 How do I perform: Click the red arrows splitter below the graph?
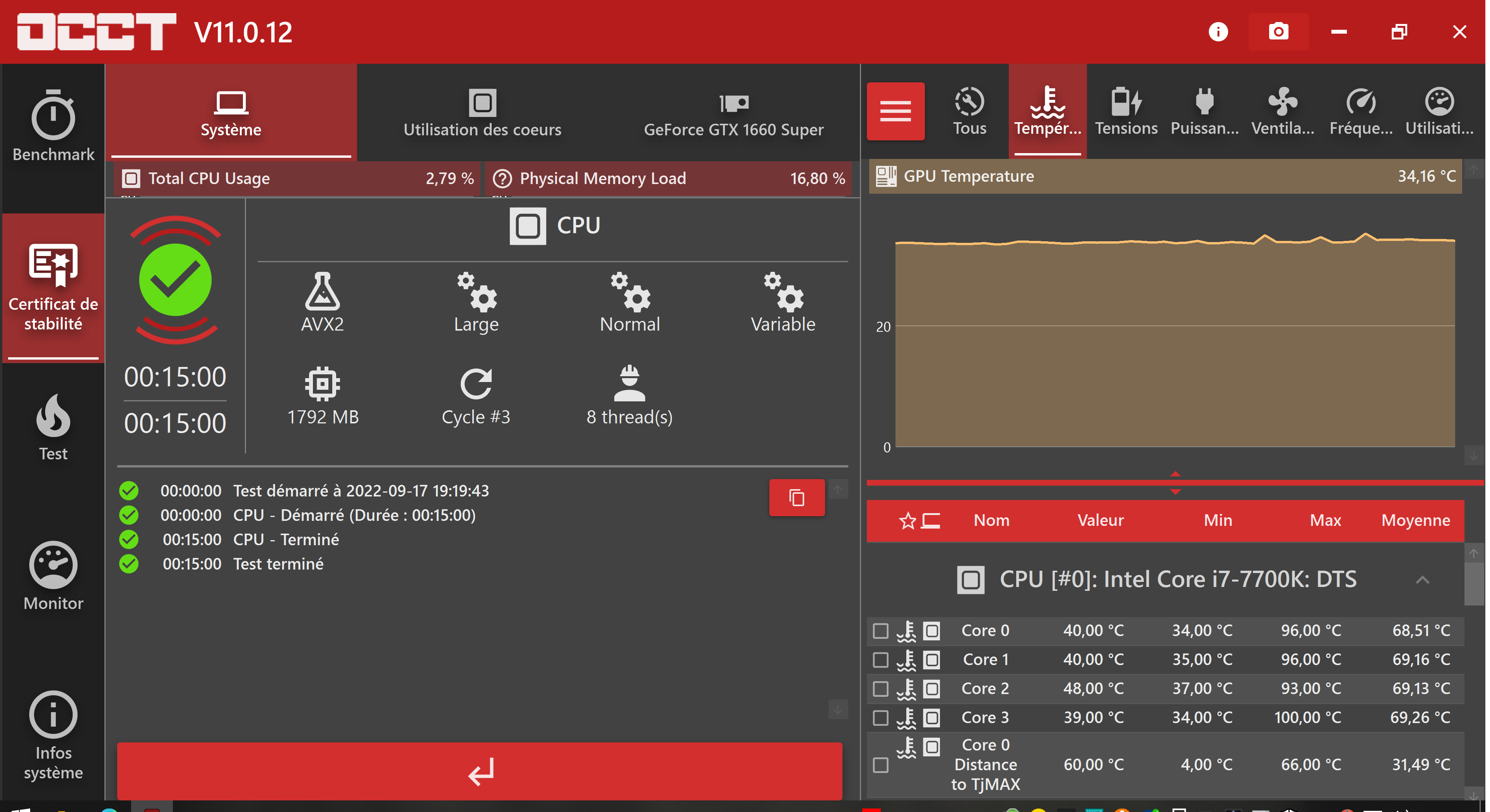pos(1175,482)
